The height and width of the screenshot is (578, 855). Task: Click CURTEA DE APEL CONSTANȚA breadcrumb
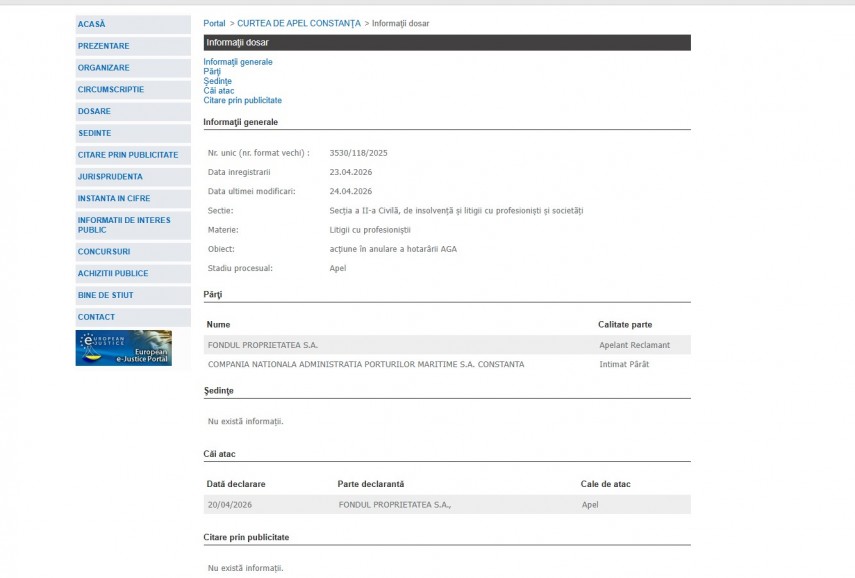point(298,23)
